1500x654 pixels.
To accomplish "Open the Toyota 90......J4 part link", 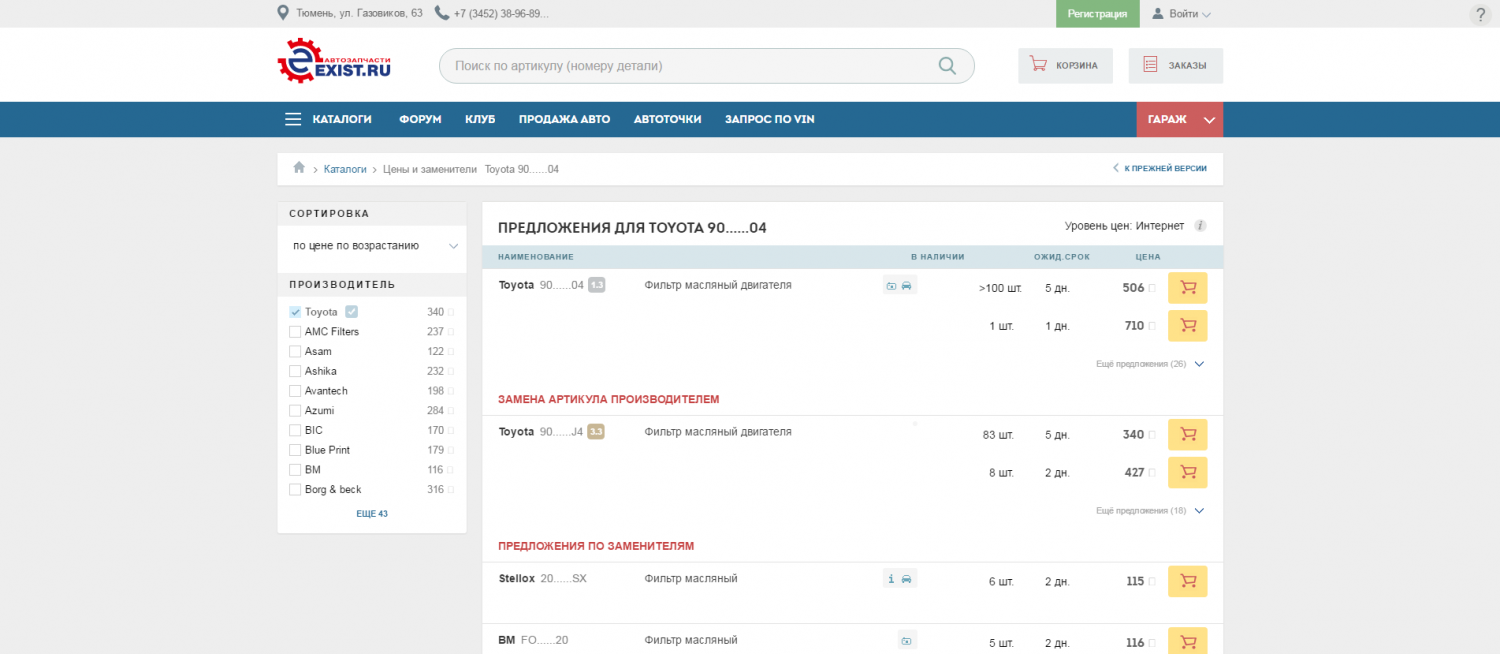I will click(x=541, y=433).
